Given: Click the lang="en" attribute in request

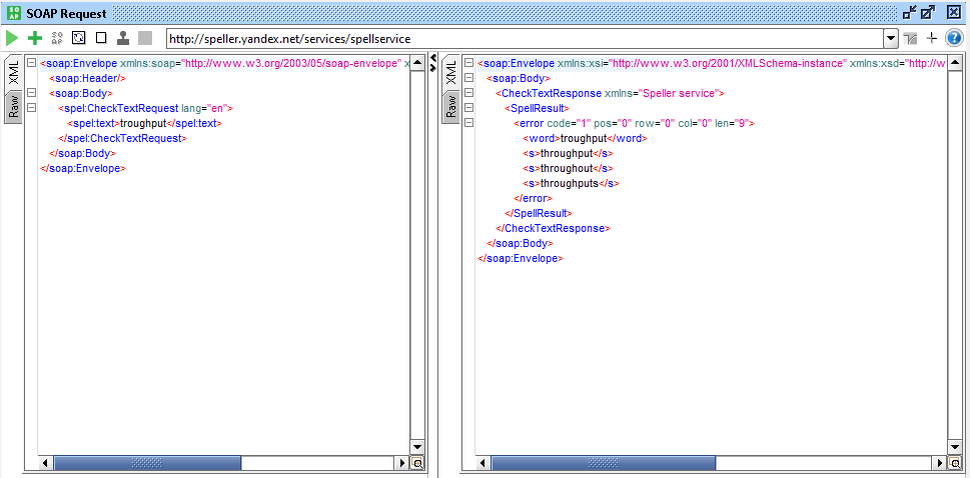Looking at the screenshot, I should pyautogui.click(x=207, y=108).
